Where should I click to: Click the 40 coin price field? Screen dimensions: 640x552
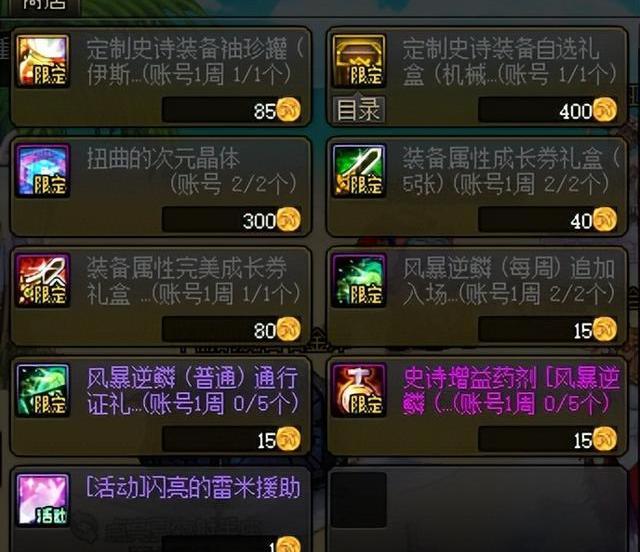pyautogui.click(x=548, y=219)
